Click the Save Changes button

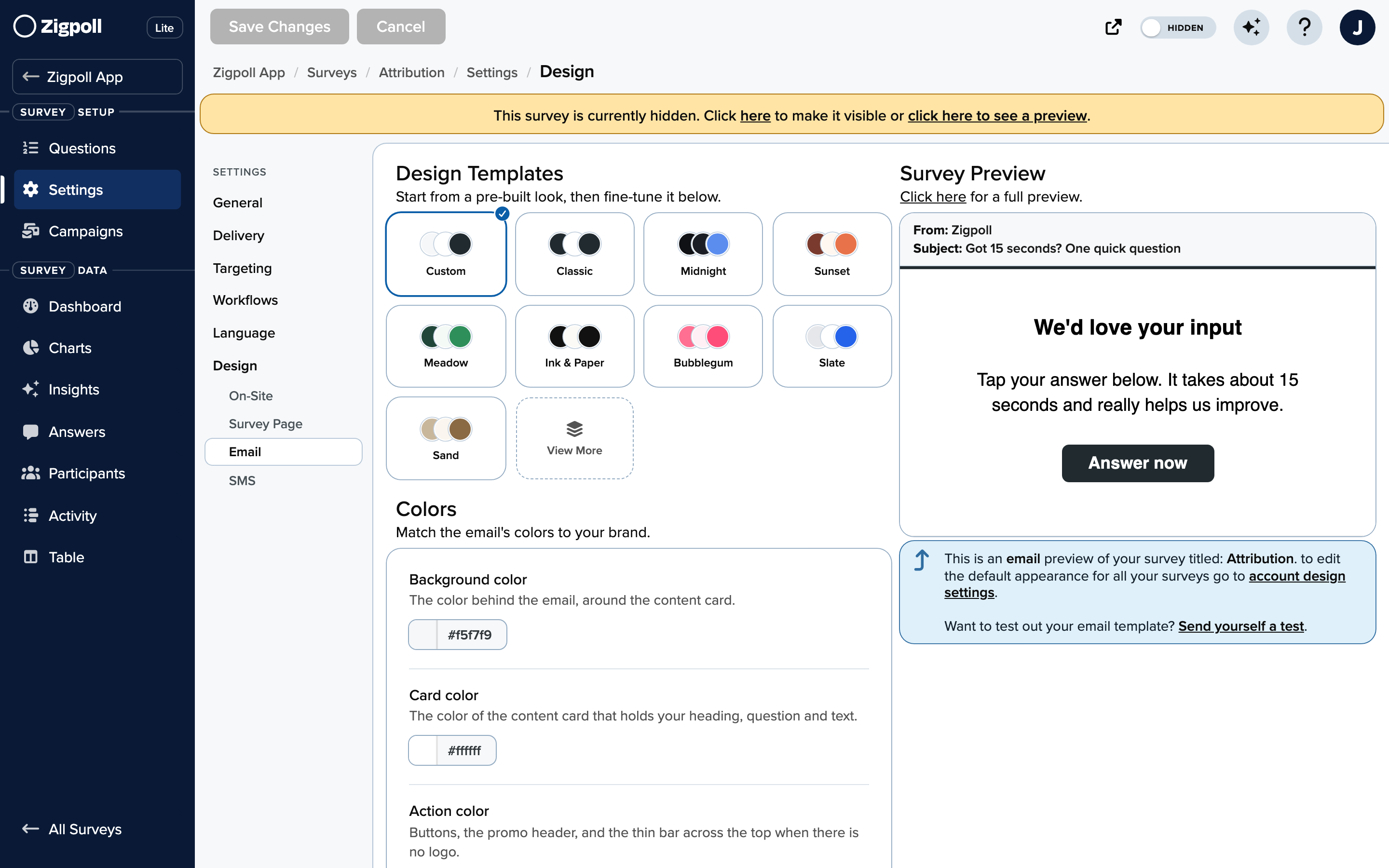[x=280, y=27]
